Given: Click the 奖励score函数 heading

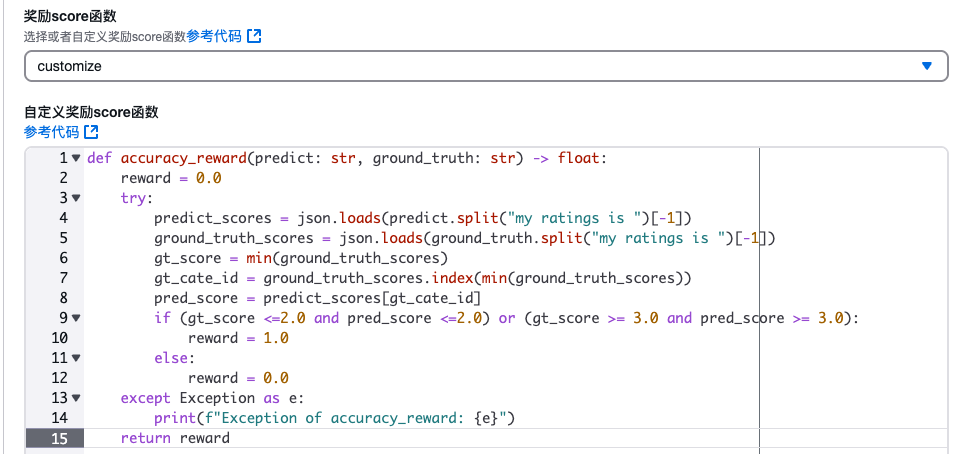Looking at the screenshot, I should coord(70,16).
